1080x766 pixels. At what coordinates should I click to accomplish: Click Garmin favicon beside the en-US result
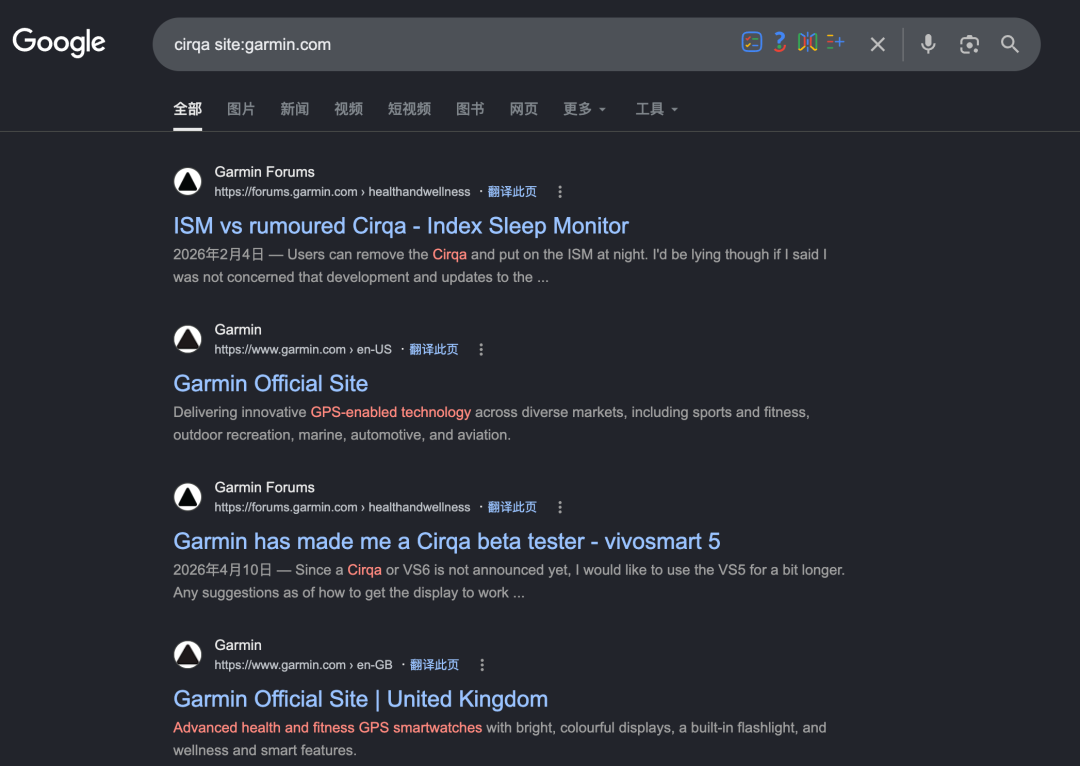[187, 339]
